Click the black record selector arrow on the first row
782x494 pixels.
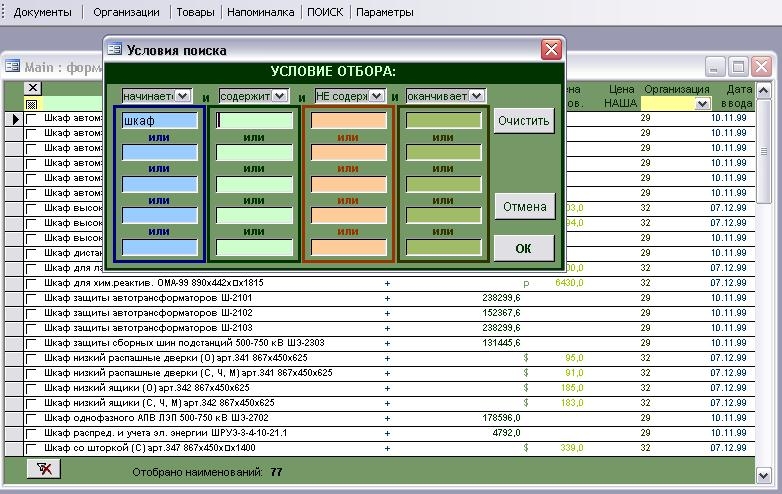15,119
